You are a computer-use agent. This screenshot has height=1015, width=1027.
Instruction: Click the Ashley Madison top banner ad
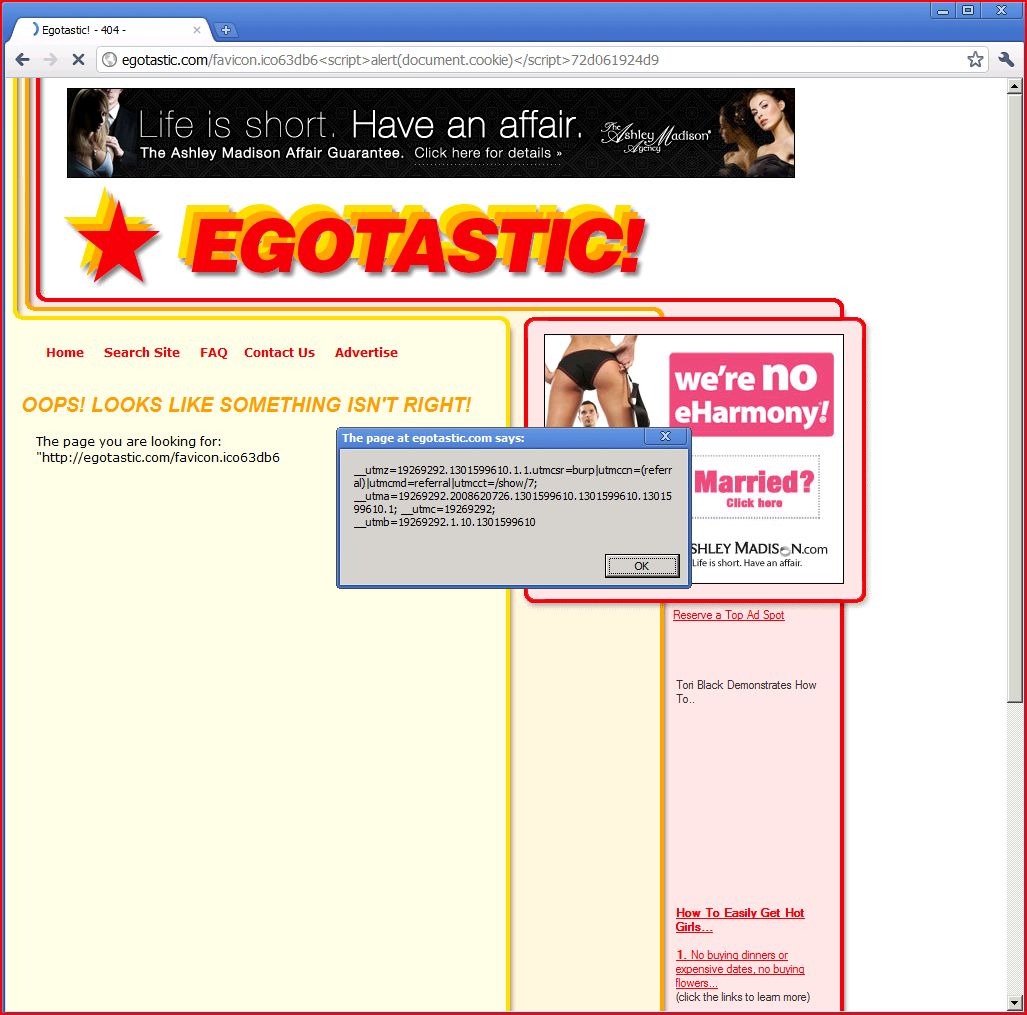point(431,133)
